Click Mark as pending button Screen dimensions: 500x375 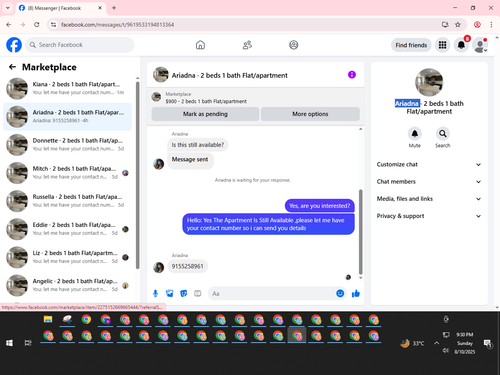pos(205,114)
